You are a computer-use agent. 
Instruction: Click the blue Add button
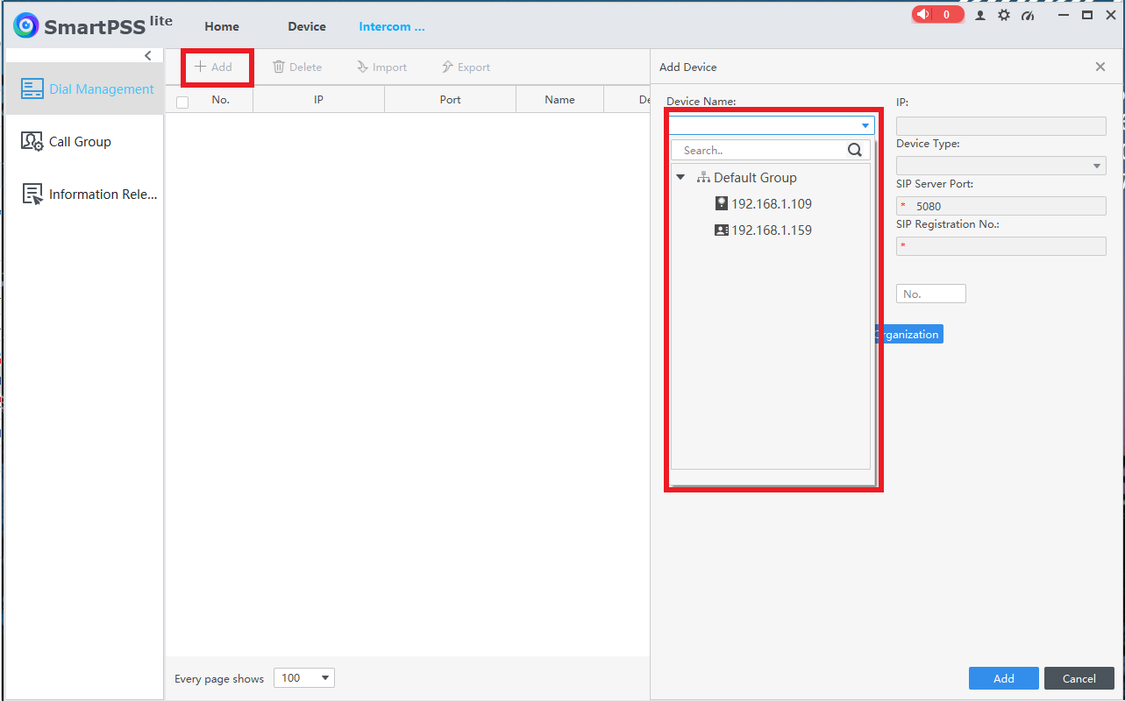click(1004, 678)
